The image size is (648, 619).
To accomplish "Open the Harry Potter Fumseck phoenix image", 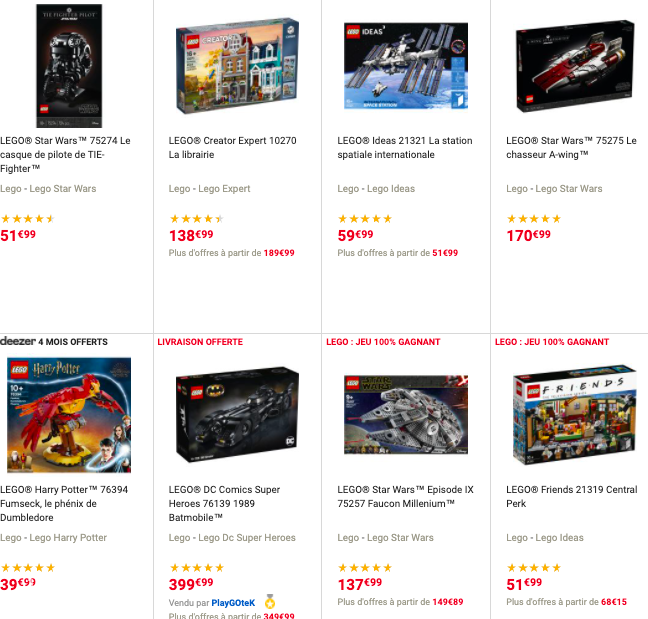I will pos(69,415).
